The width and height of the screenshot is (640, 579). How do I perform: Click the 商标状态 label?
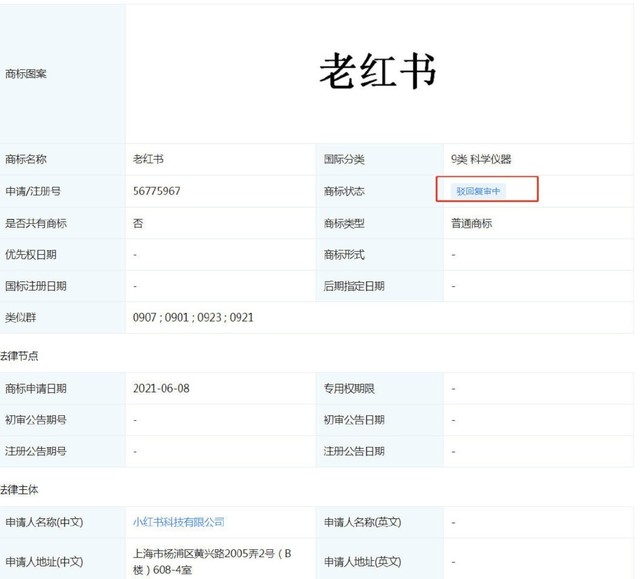point(344,191)
